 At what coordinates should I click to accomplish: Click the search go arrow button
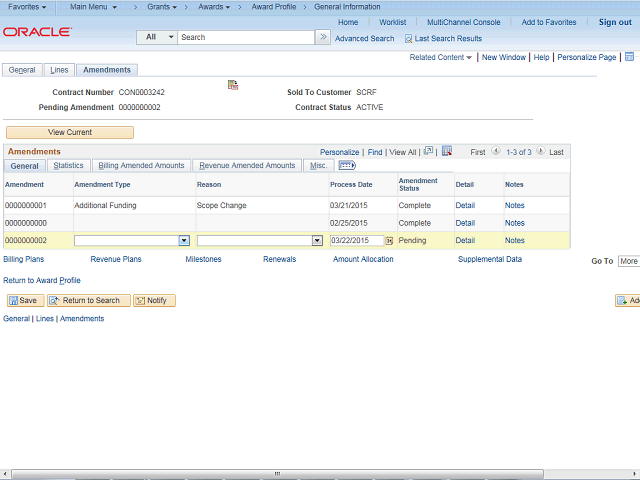[x=322, y=37]
